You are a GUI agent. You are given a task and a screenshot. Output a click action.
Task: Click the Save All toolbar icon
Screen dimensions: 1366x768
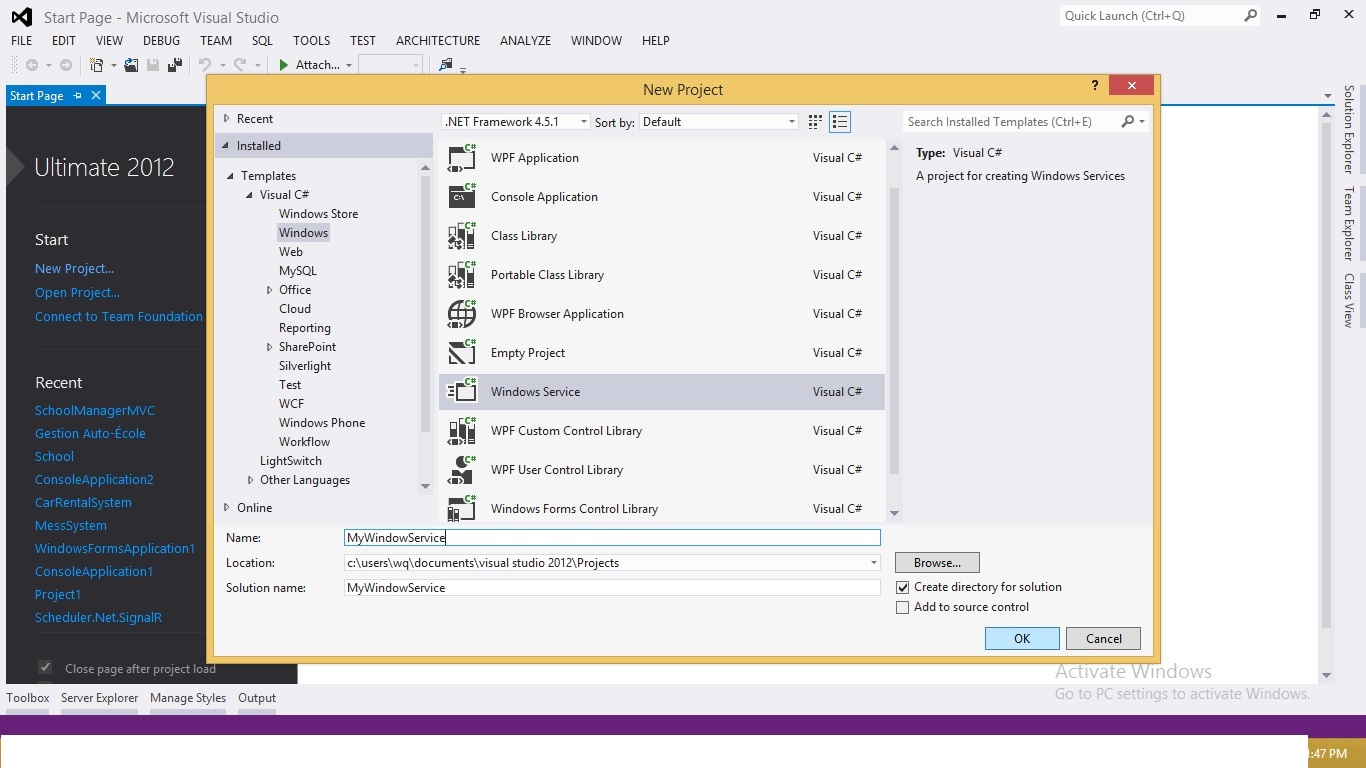pyautogui.click(x=175, y=65)
